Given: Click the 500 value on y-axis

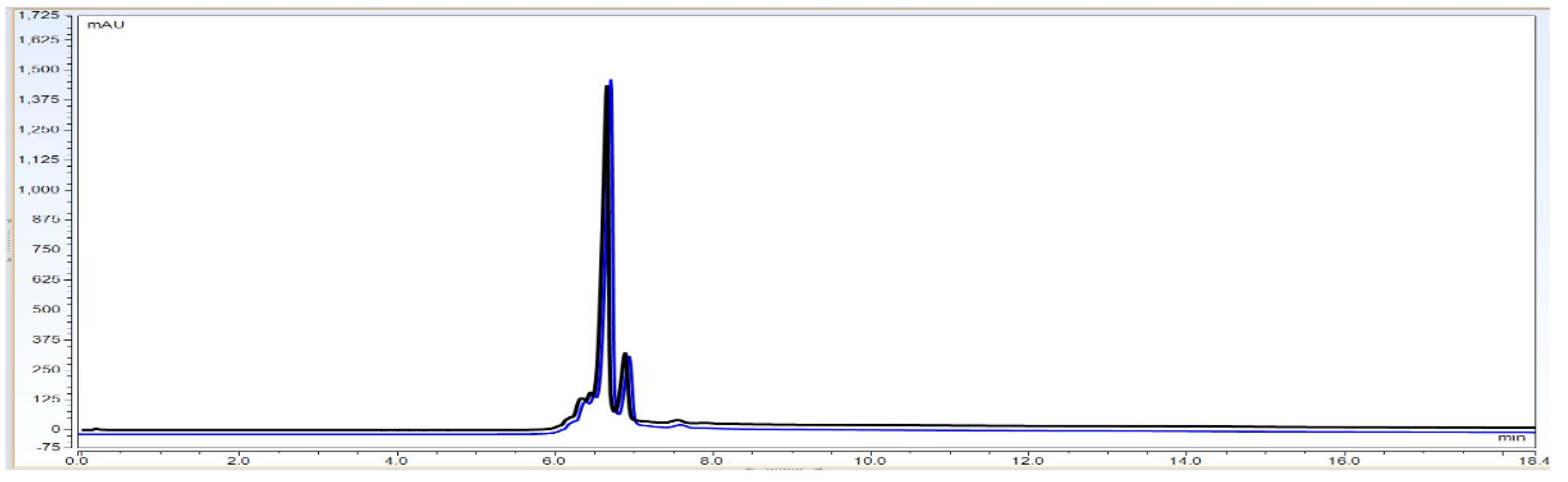Looking at the screenshot, I should [x=46, y=309].
